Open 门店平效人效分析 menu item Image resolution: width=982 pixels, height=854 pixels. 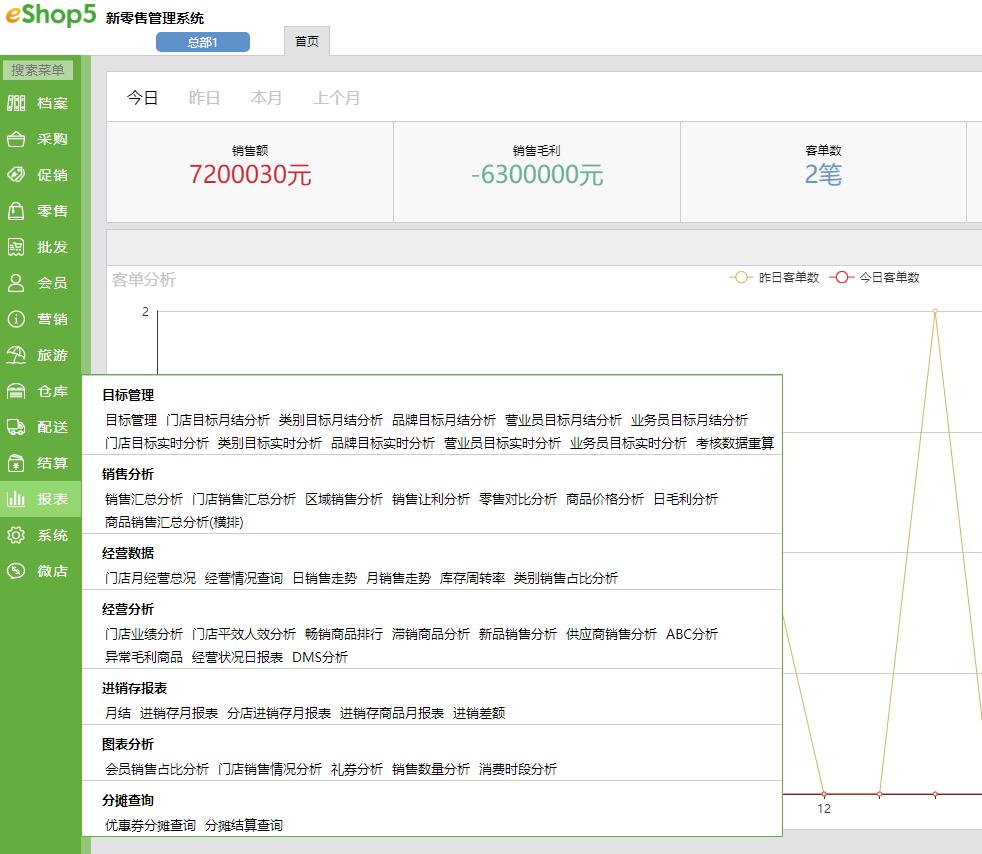[244, 634]
